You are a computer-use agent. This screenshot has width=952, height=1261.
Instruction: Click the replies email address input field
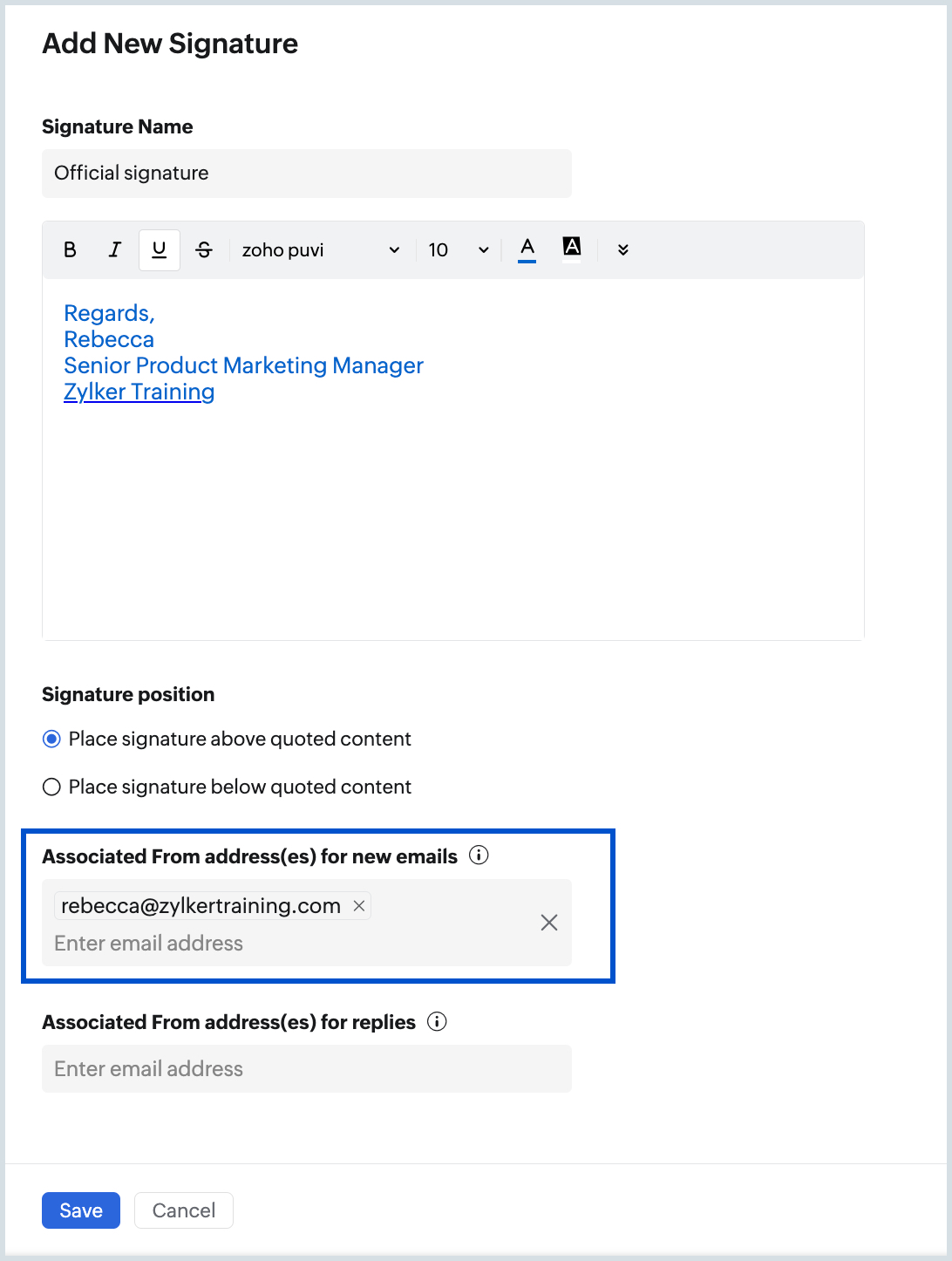tap(306, 1069)
